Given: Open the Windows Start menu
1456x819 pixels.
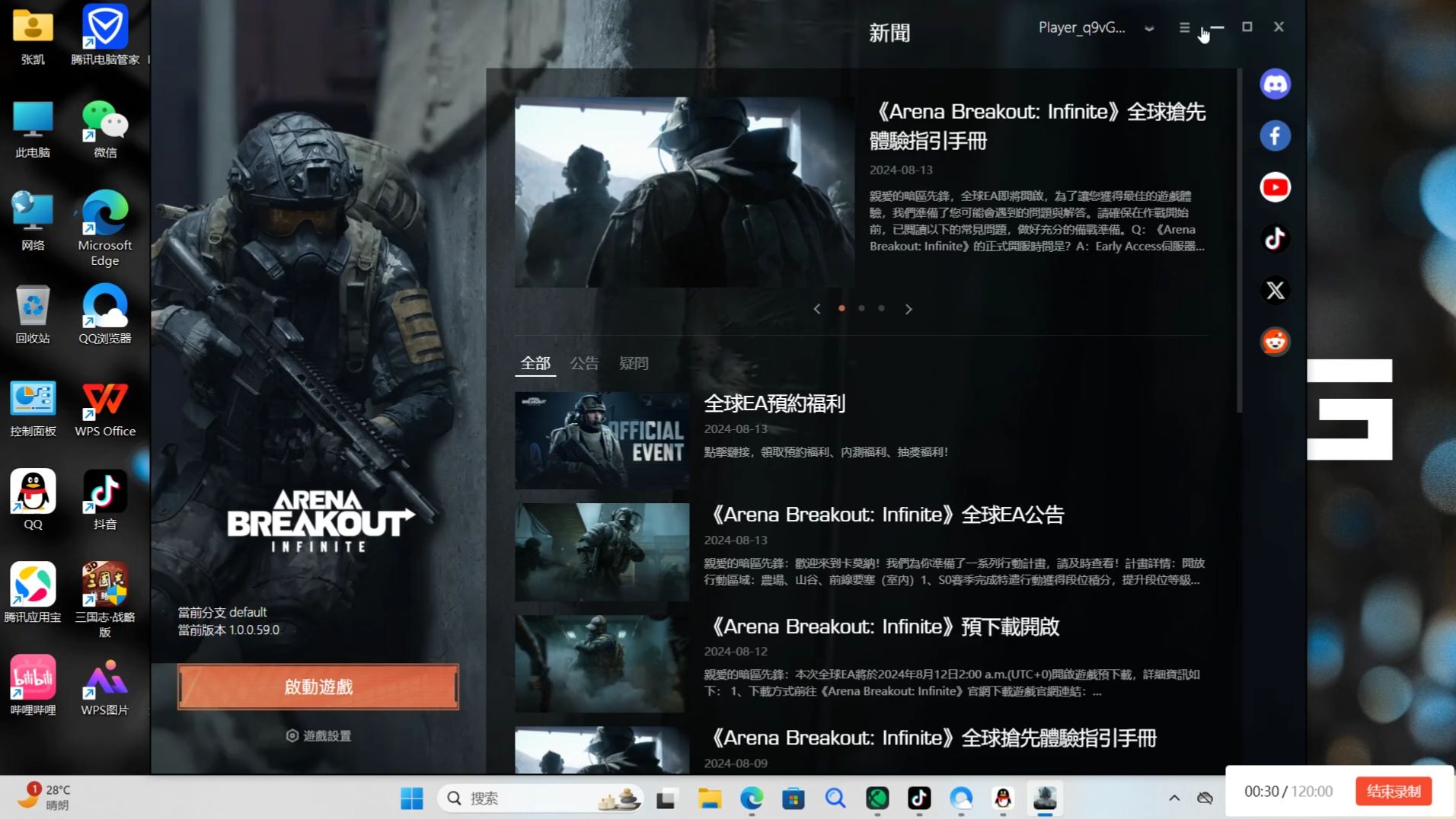Looking at the screenshot, I should 412,798.
